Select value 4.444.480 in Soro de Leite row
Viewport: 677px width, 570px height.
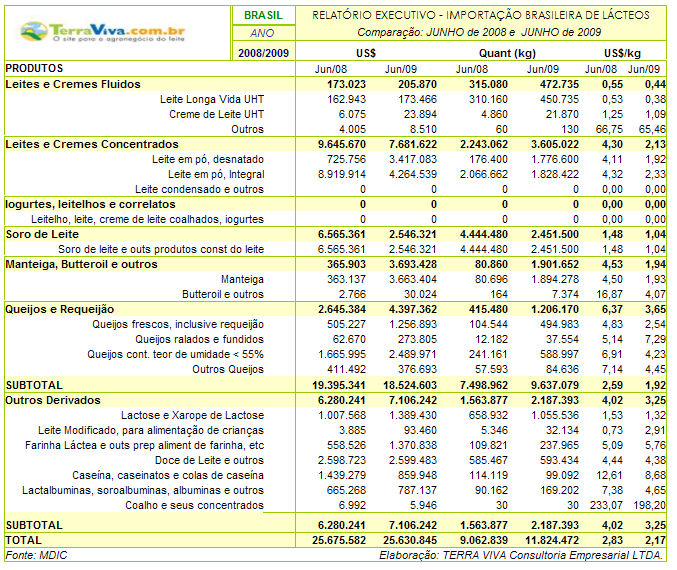click(x=484, y=234)
